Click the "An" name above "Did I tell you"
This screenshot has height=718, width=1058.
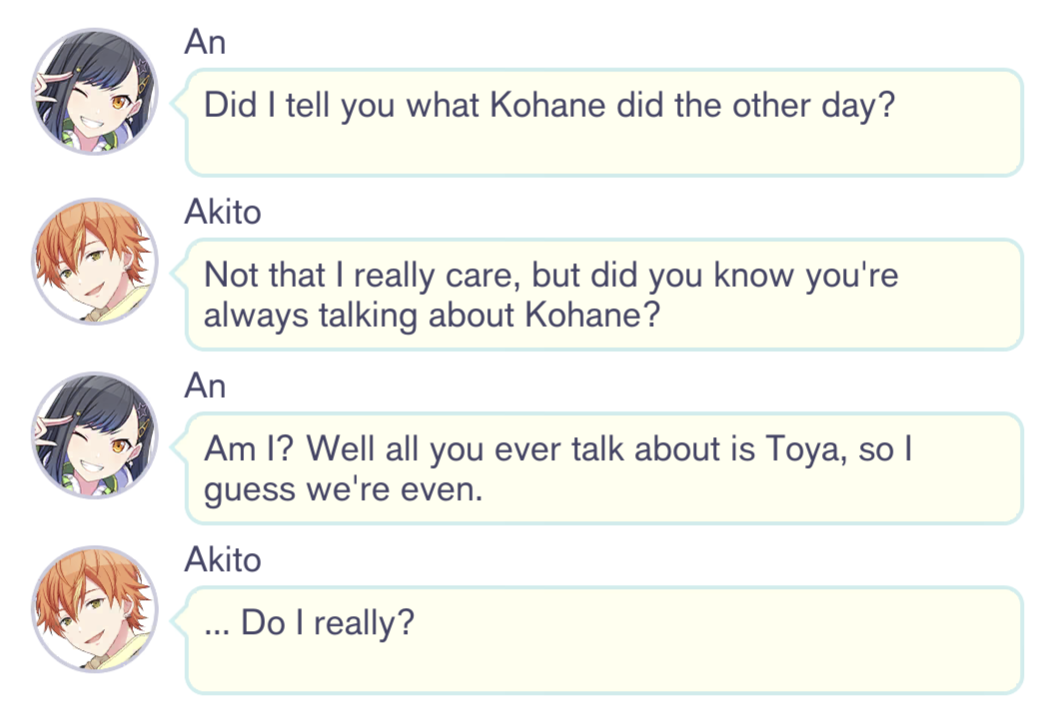(205, 42)
